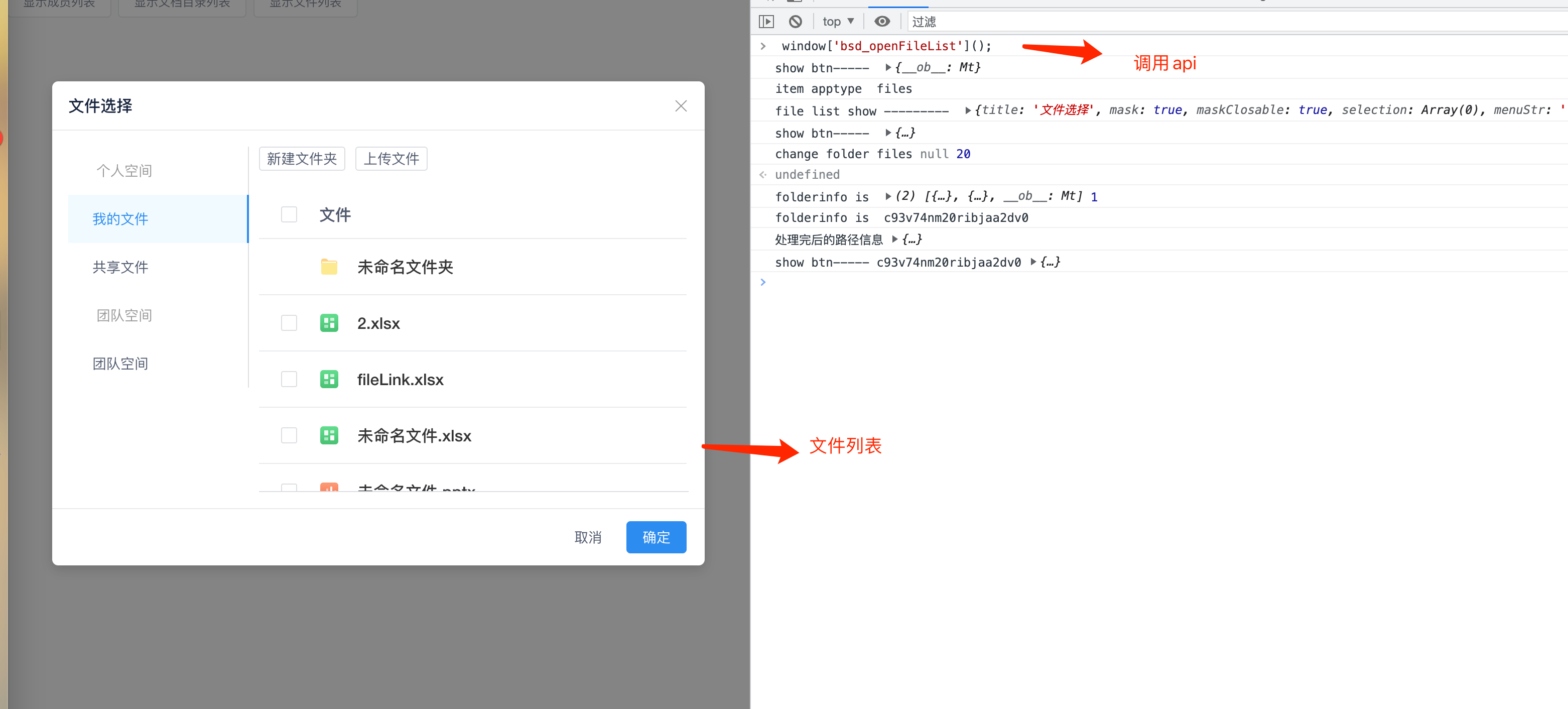Check the checkbox for 2.xlsx
1568x709 pixels.
point(289,323)
